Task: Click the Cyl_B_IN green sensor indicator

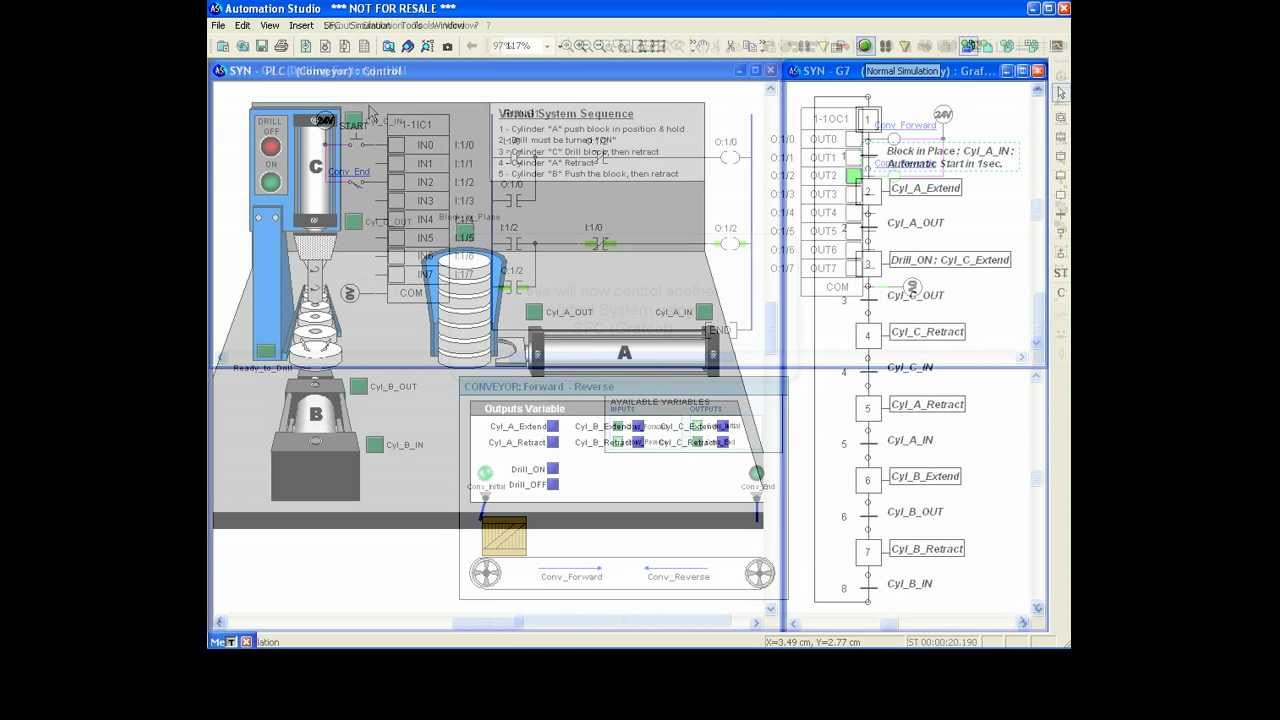Action: [375, 444]
